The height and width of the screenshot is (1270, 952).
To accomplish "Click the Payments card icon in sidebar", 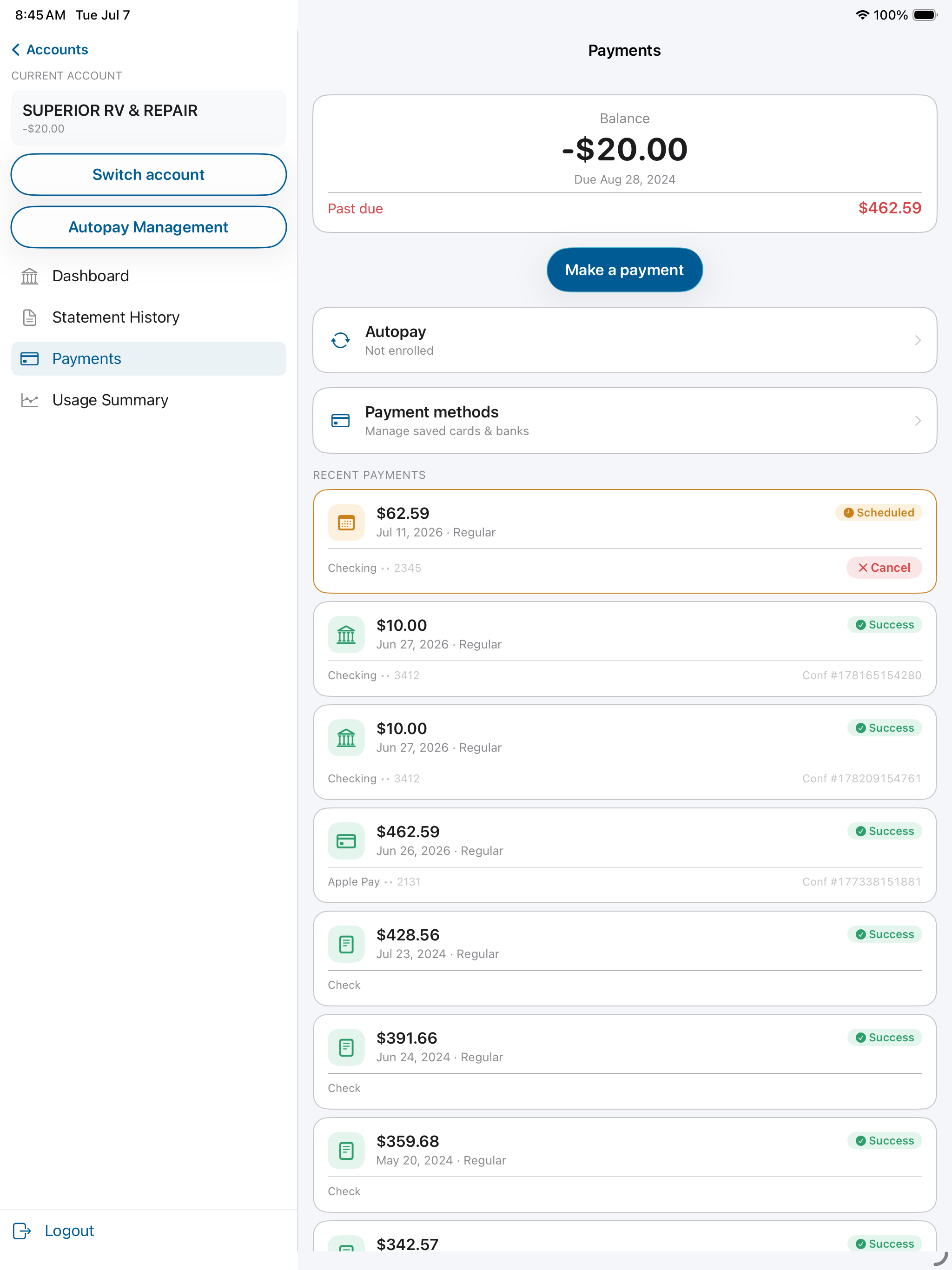I will tap(29, 359).
